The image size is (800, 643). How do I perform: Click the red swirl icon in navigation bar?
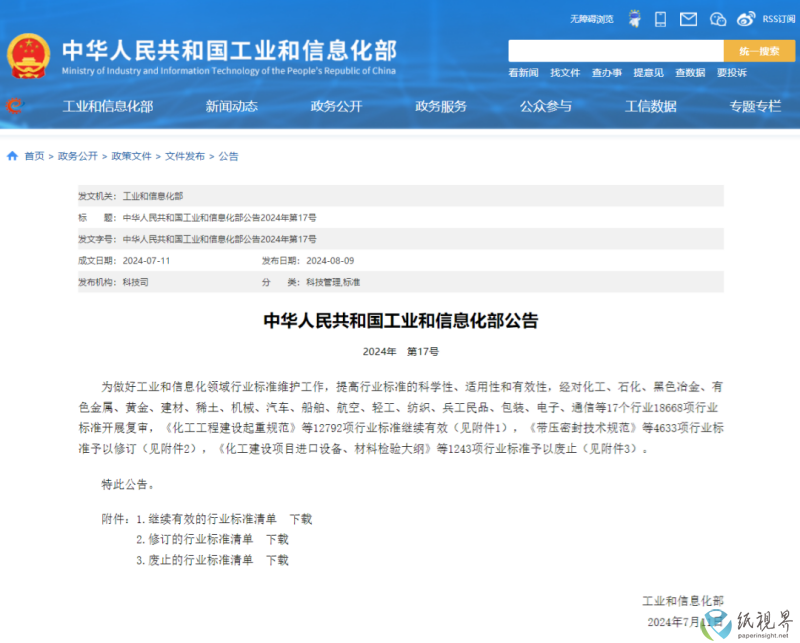point(15,106)
